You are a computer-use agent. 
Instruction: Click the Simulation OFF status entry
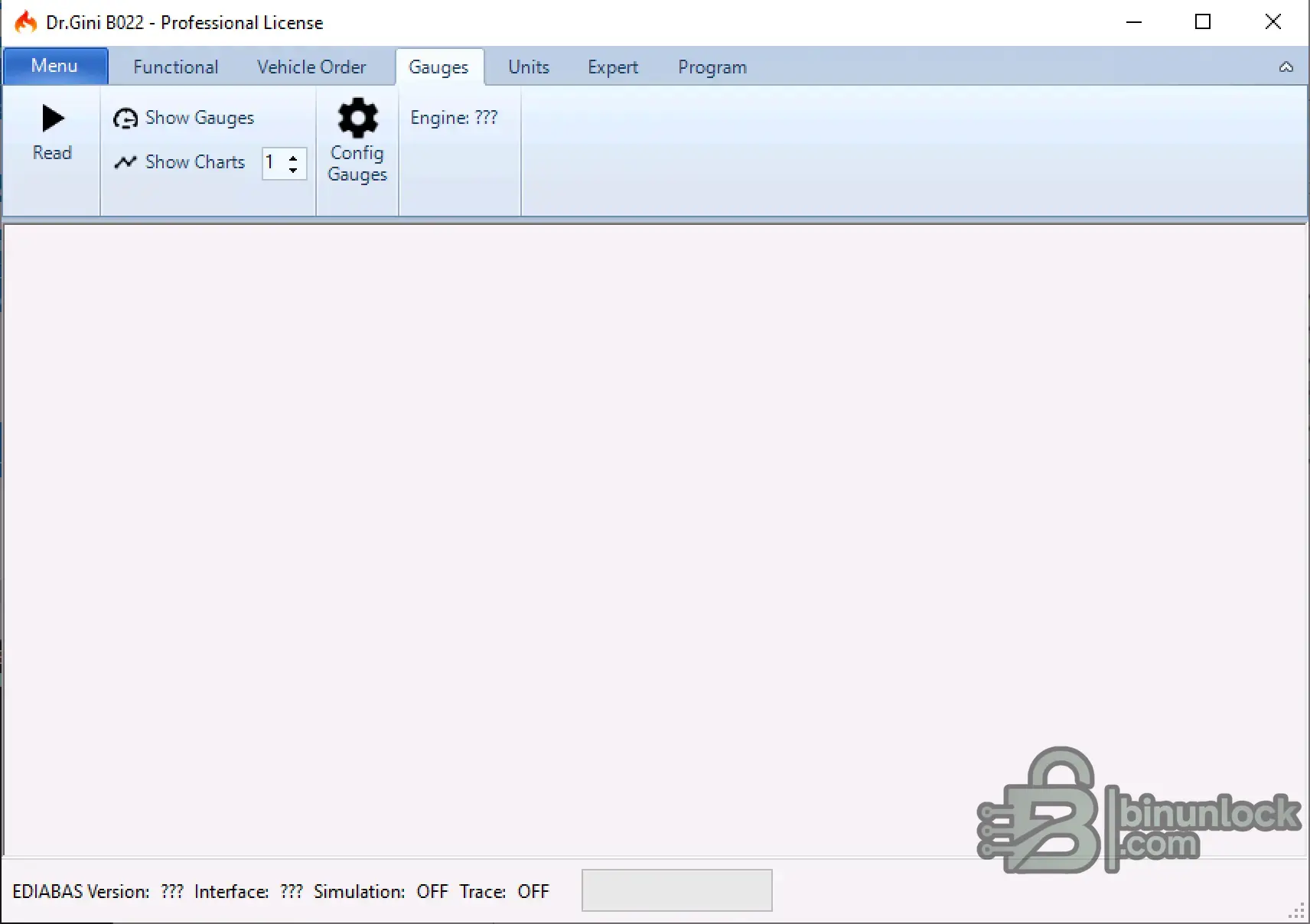click(381, 892)
